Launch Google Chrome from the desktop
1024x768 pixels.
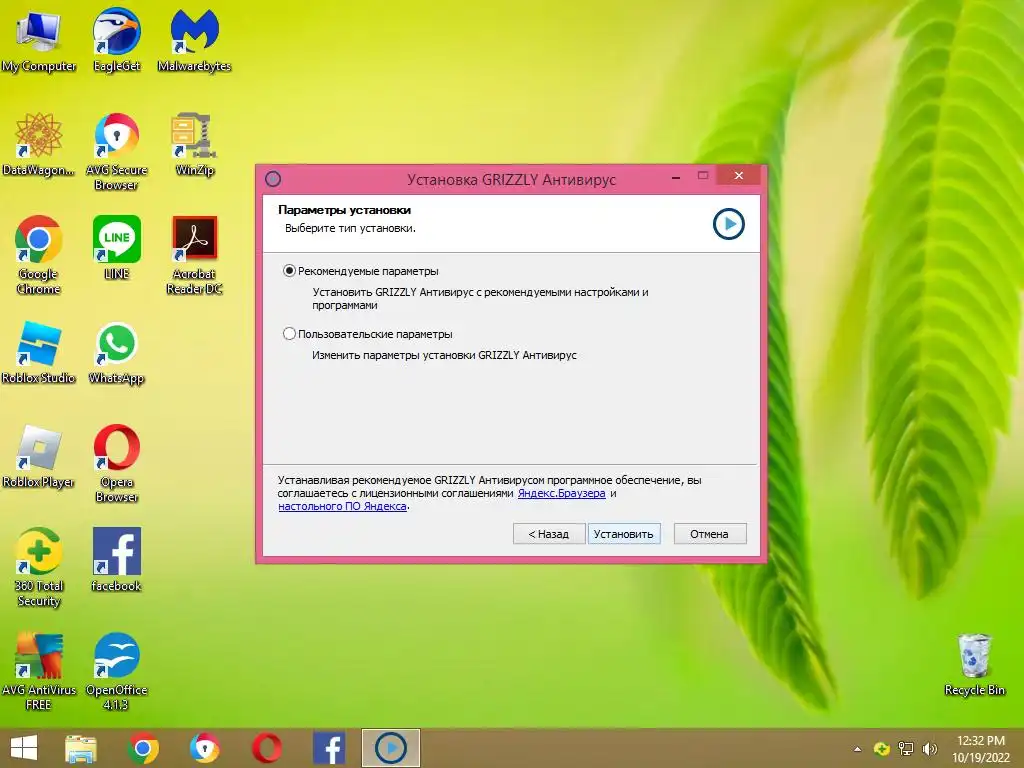[x=39, y=255]
